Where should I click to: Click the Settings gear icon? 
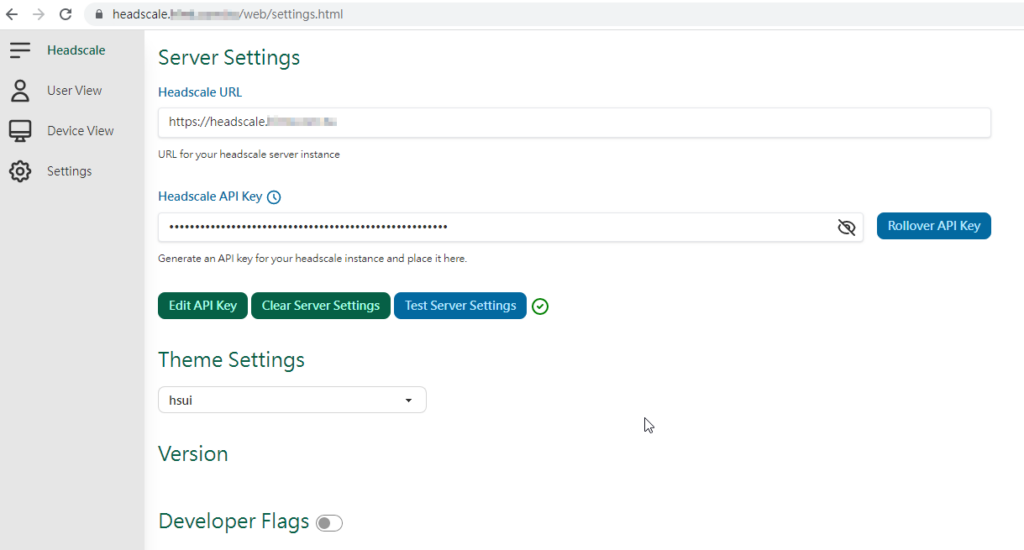(20, 171)
